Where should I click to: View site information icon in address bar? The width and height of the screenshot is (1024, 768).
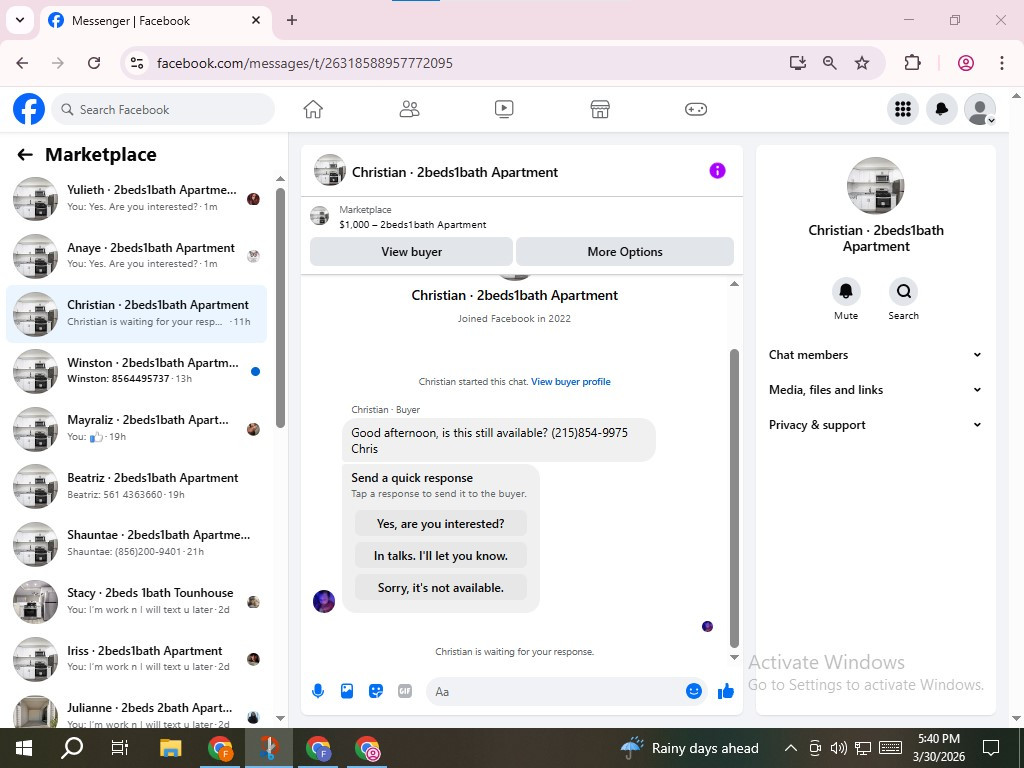(x=136, y=63)
